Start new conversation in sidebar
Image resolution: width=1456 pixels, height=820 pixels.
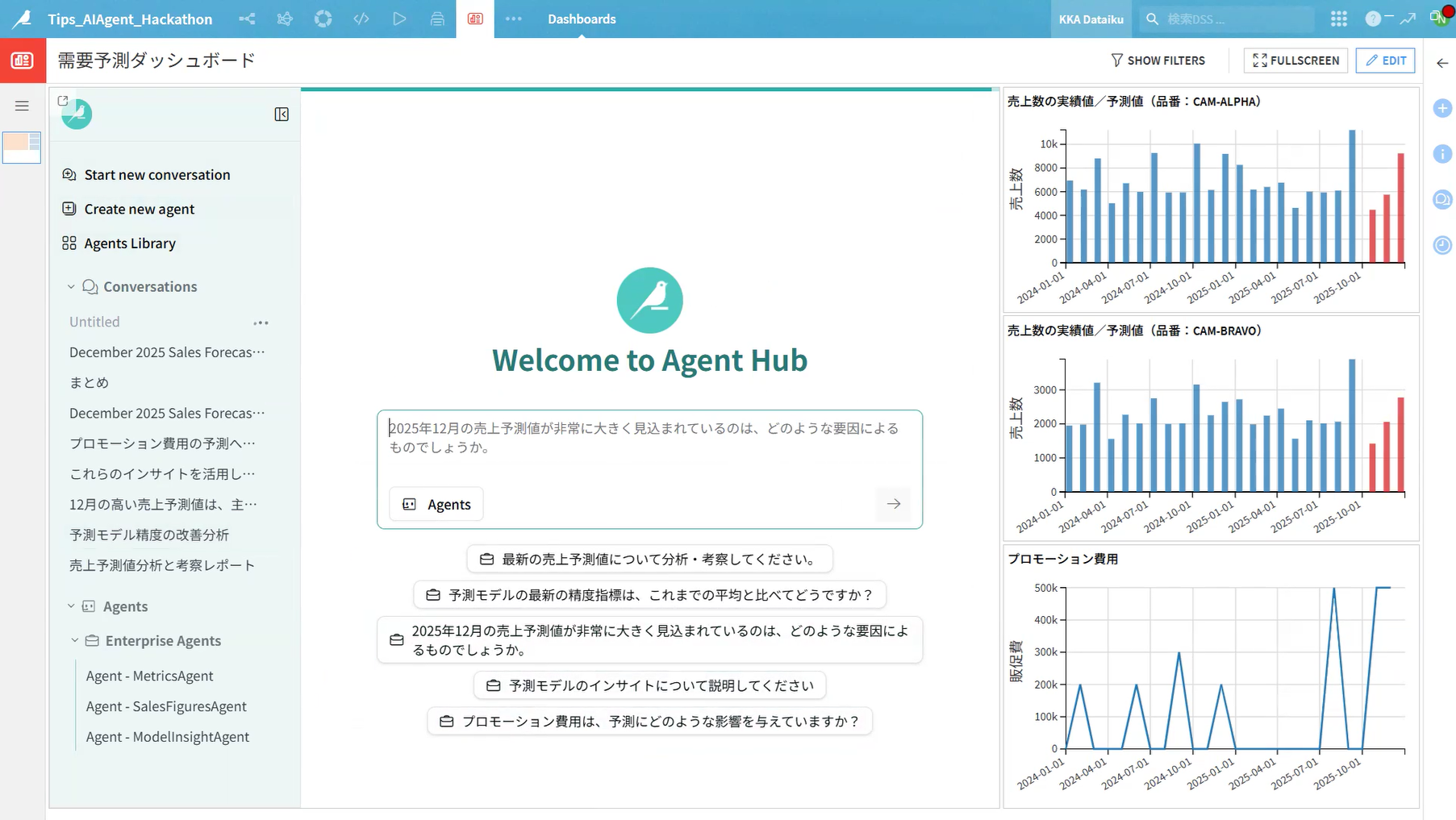tap(156, 175)
